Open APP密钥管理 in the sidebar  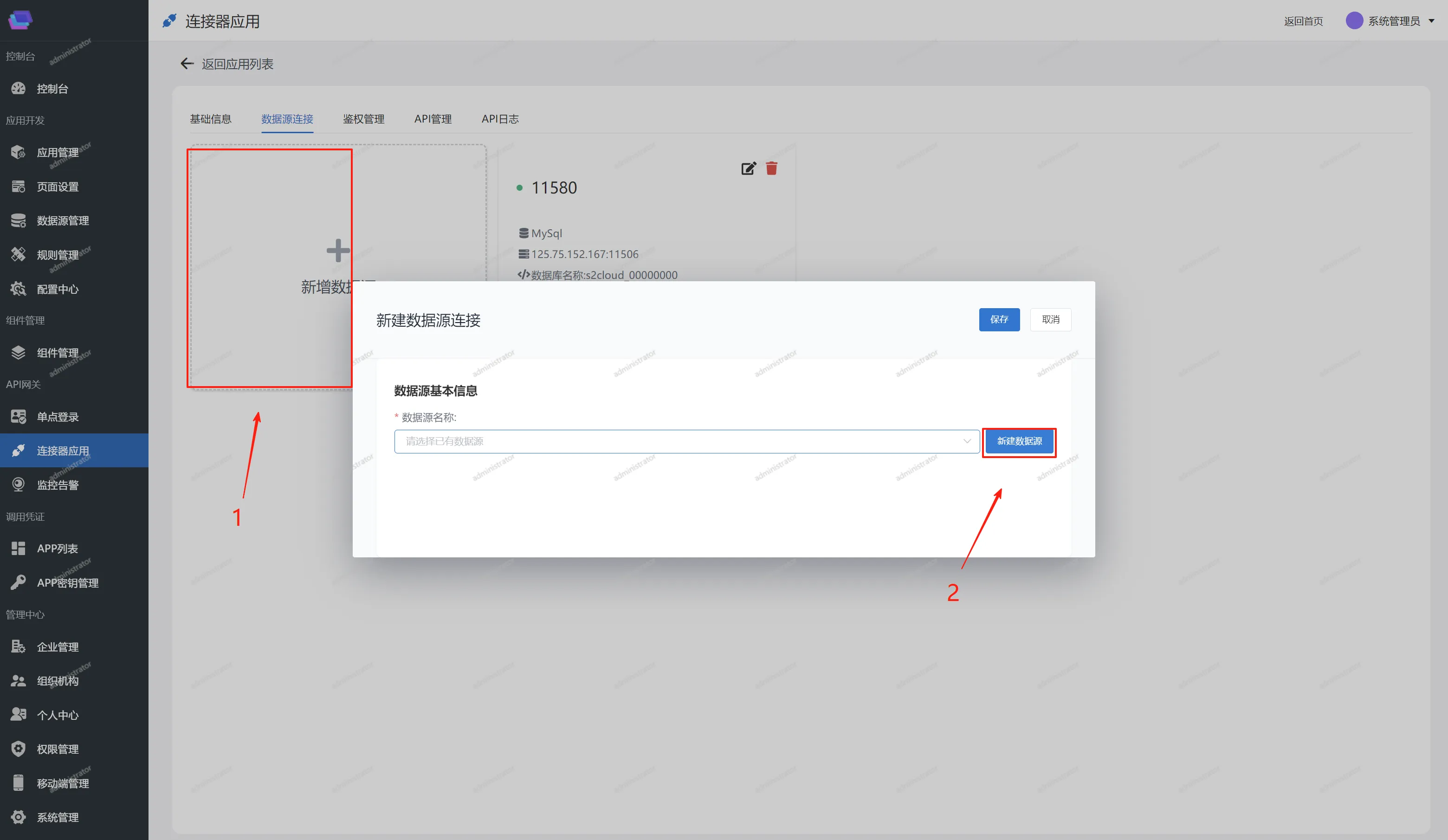pos(67,582)
